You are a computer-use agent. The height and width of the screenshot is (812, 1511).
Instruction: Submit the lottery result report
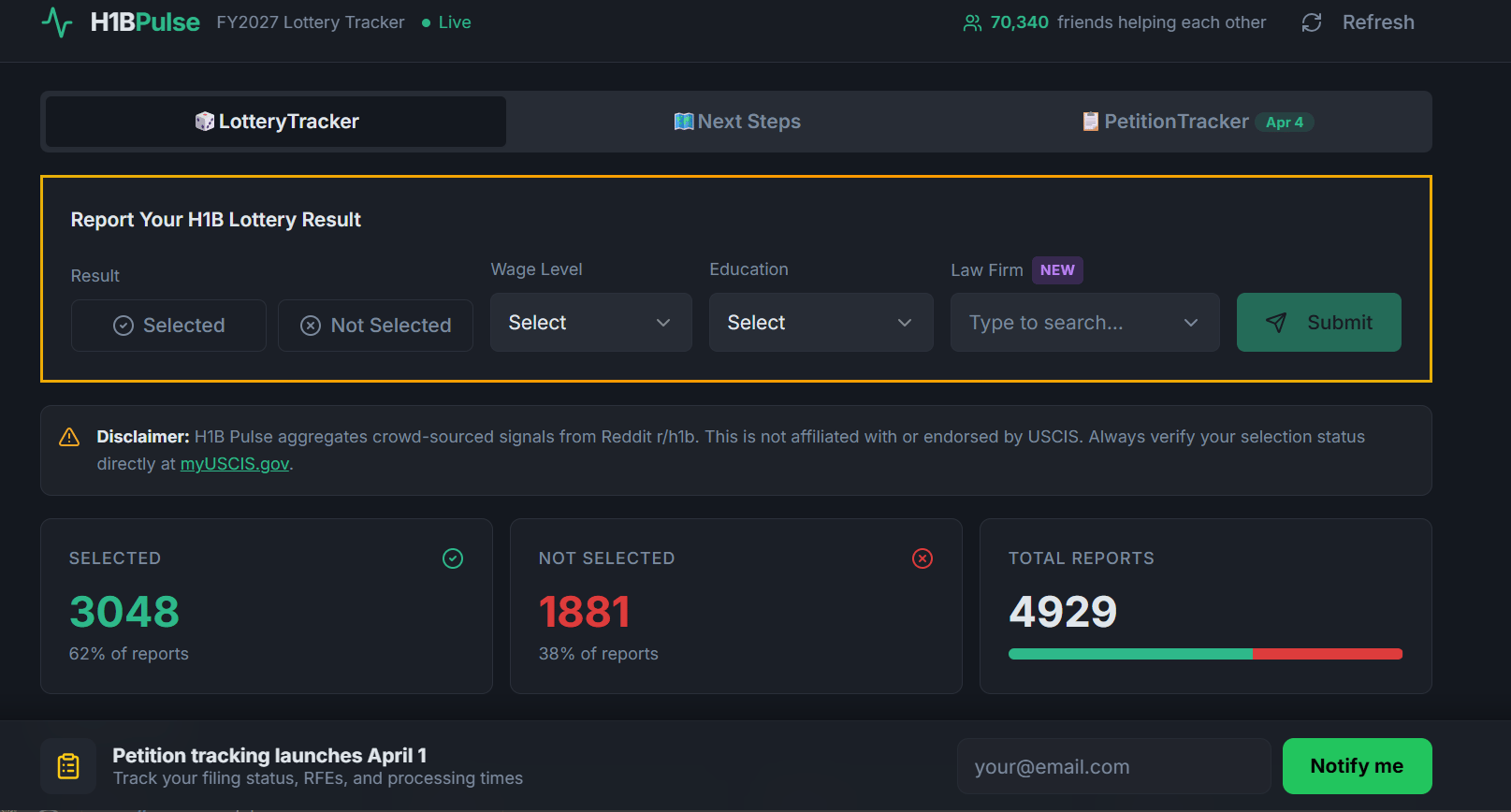click(1319, 323)
